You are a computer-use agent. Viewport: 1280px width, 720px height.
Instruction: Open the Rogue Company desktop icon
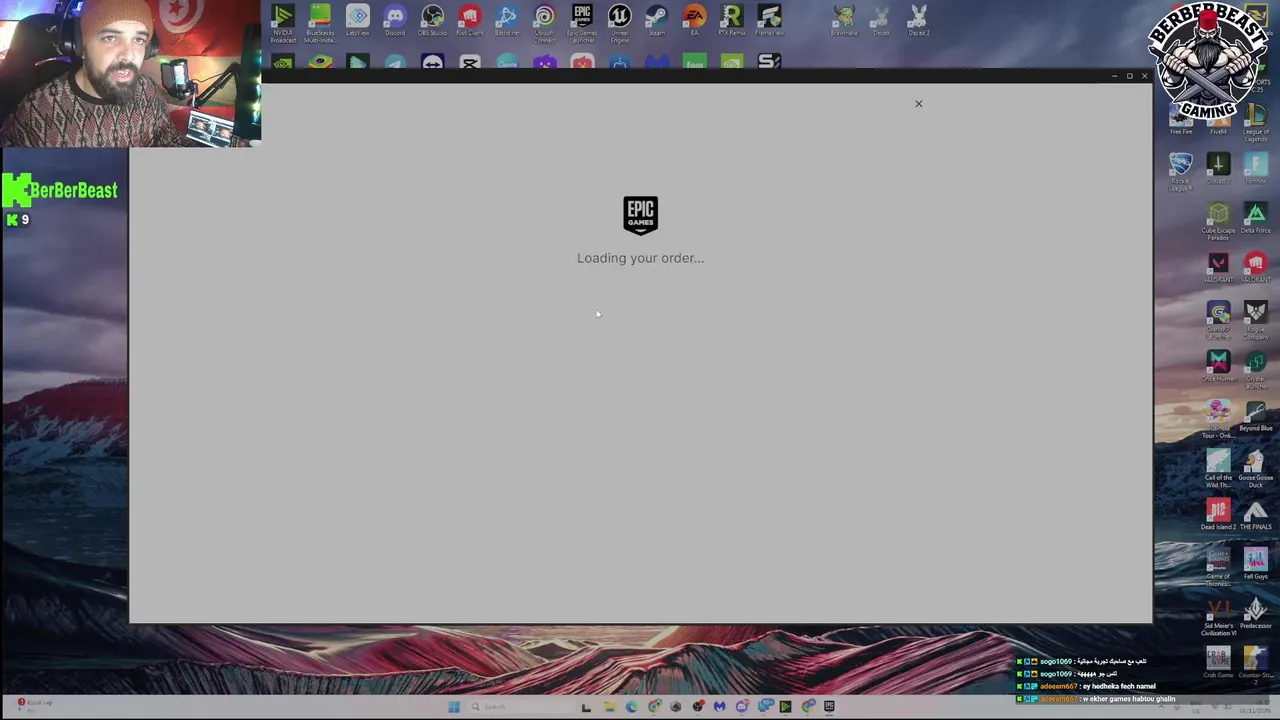click(x=1256, y=320)
